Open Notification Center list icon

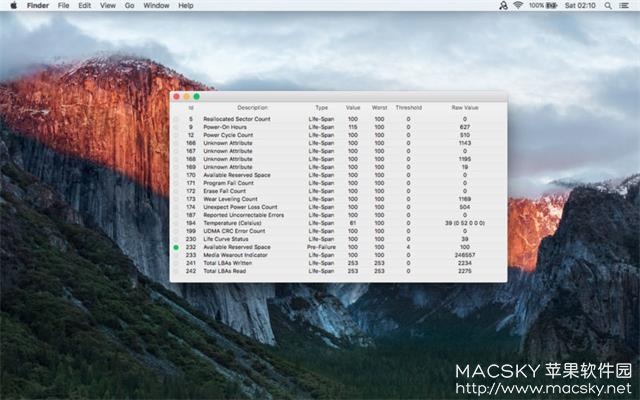(624, 6)
